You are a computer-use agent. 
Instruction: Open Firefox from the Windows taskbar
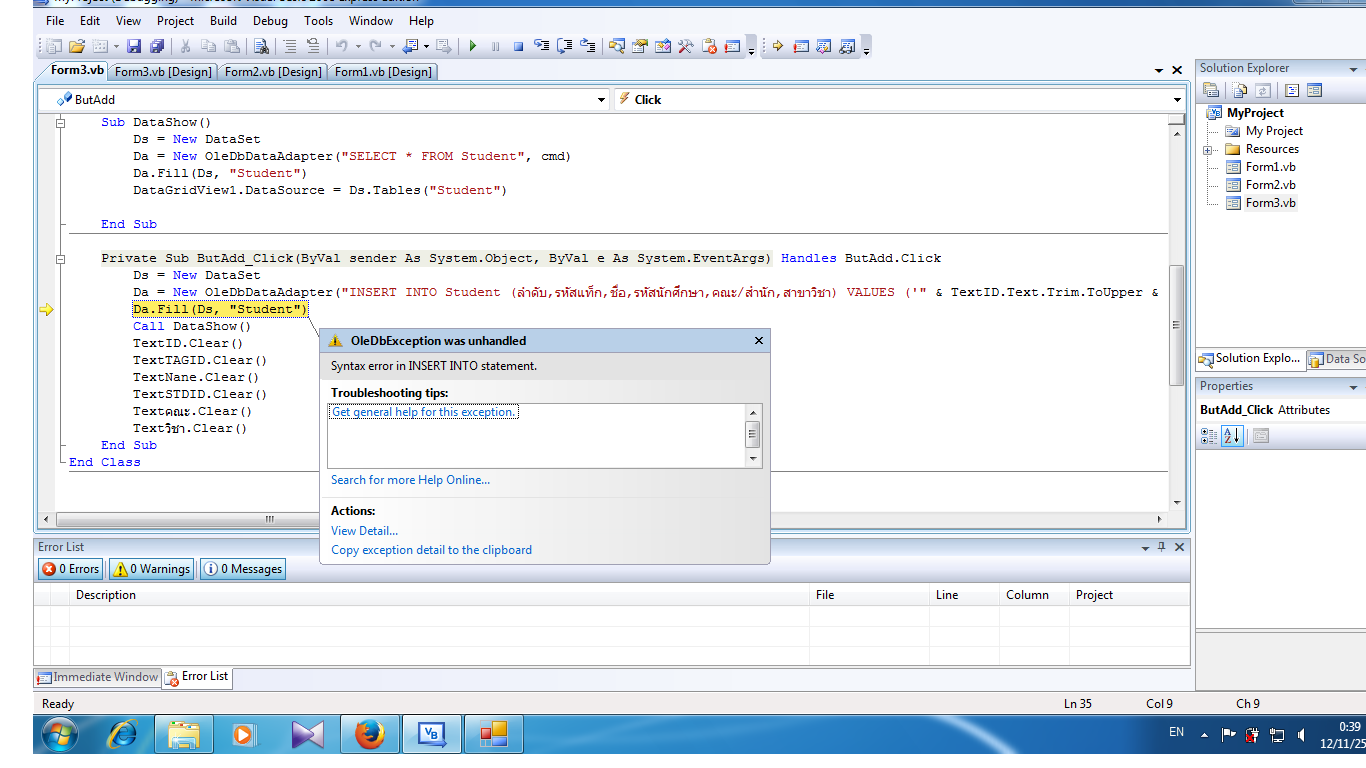(370, 735)
